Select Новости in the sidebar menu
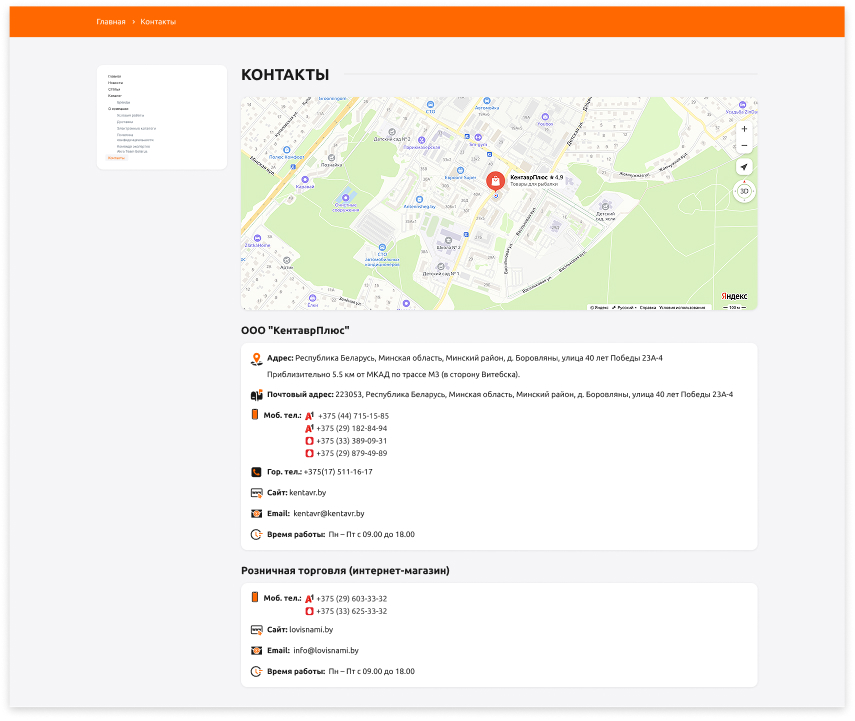Viewport: 855px width, 721px height. pos(115,82)
